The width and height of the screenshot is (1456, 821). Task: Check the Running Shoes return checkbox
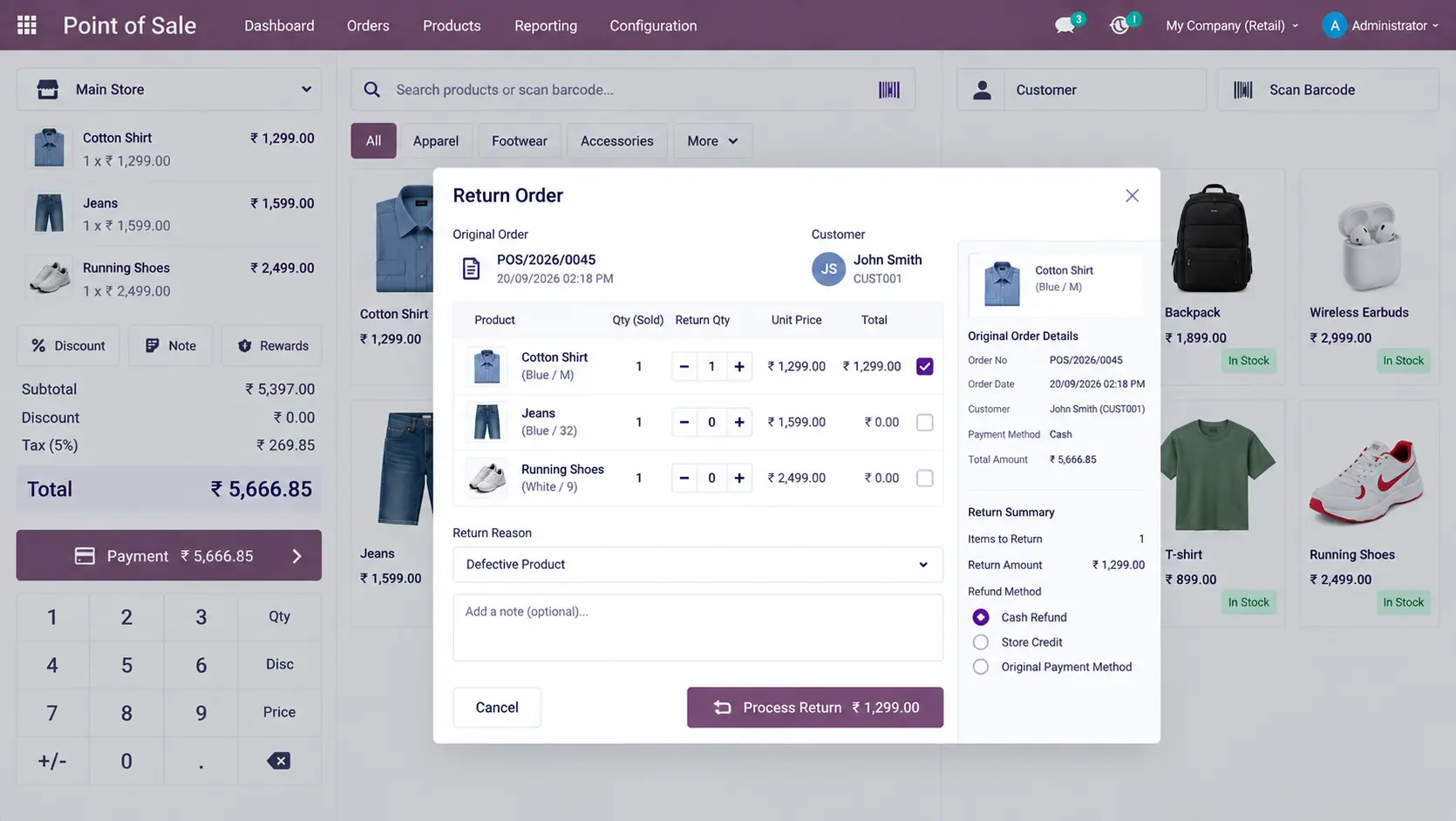925,478
